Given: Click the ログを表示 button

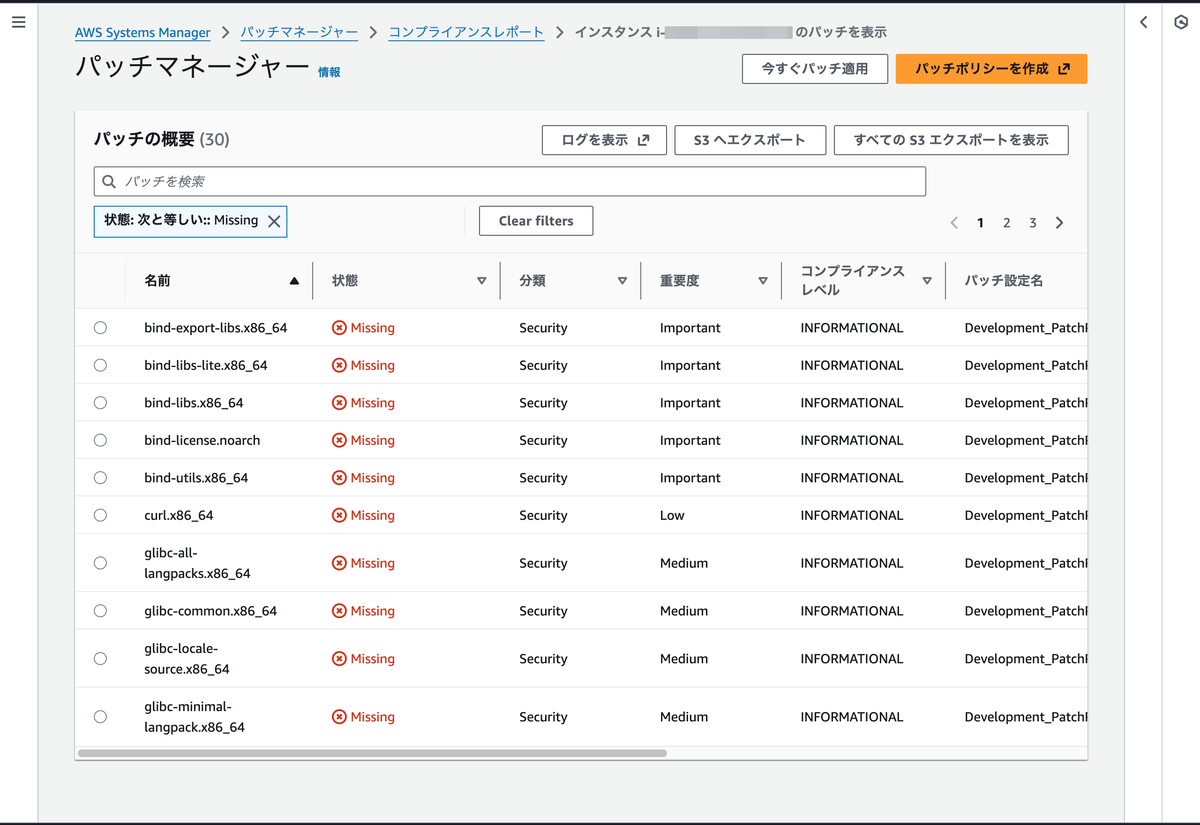Looking at the screenshot, I should click(604, 140).
